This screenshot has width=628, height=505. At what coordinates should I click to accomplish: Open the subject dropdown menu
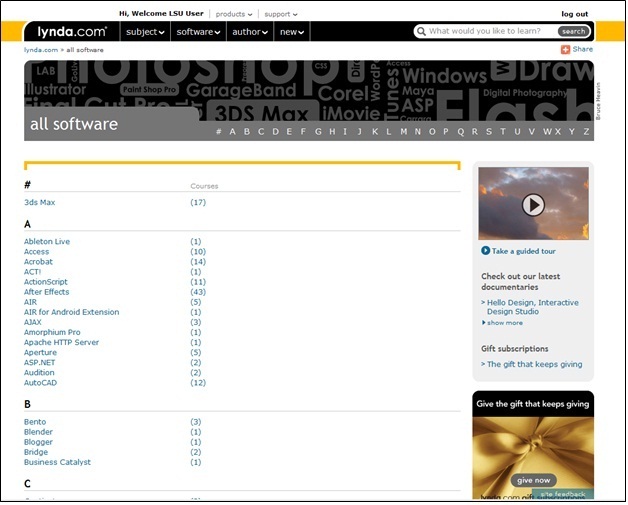coord(145,32)
